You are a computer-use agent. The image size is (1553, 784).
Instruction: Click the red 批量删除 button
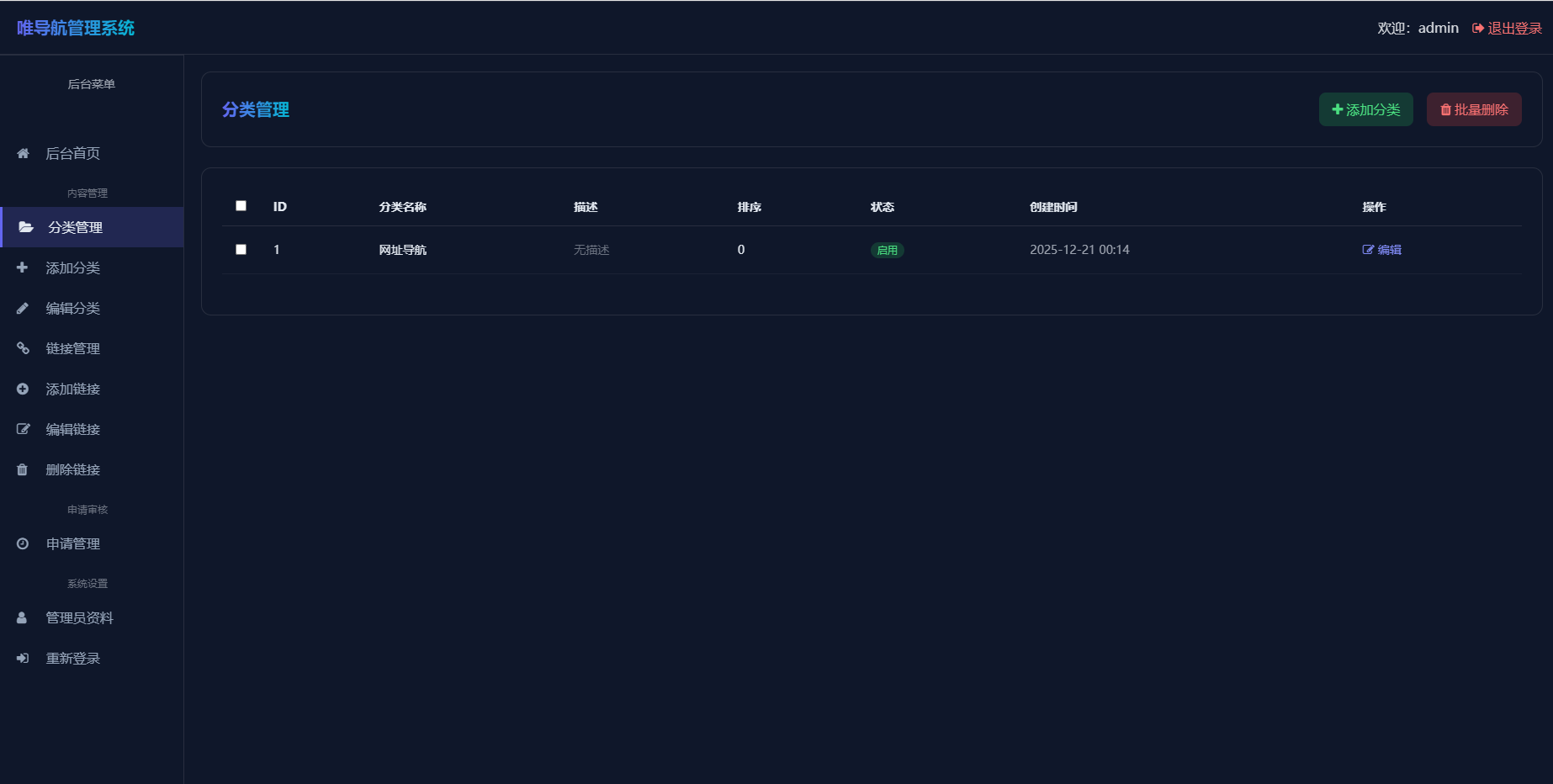click(x=1474, y=109)
